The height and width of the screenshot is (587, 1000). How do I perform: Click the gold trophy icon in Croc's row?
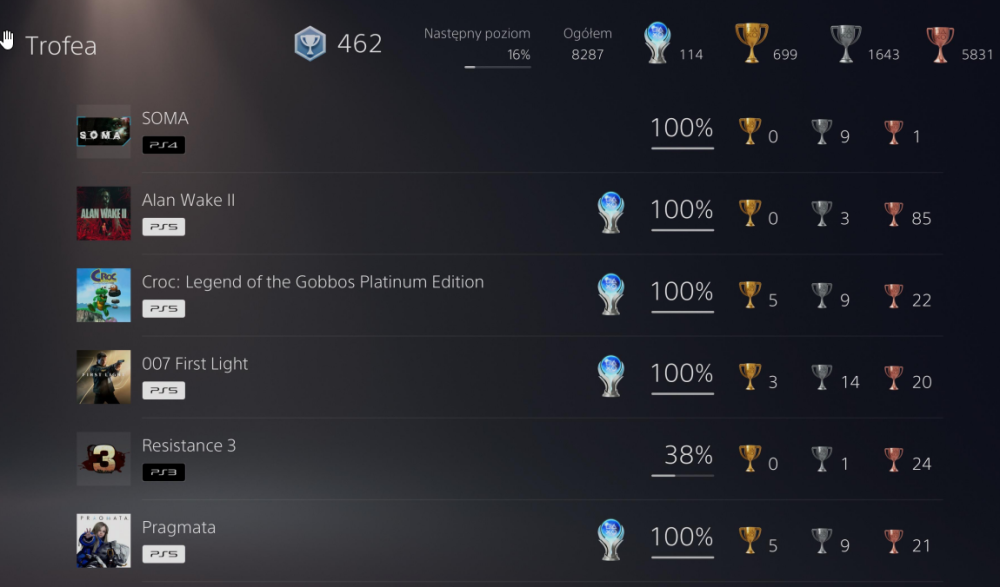click(x=750, y=295)
